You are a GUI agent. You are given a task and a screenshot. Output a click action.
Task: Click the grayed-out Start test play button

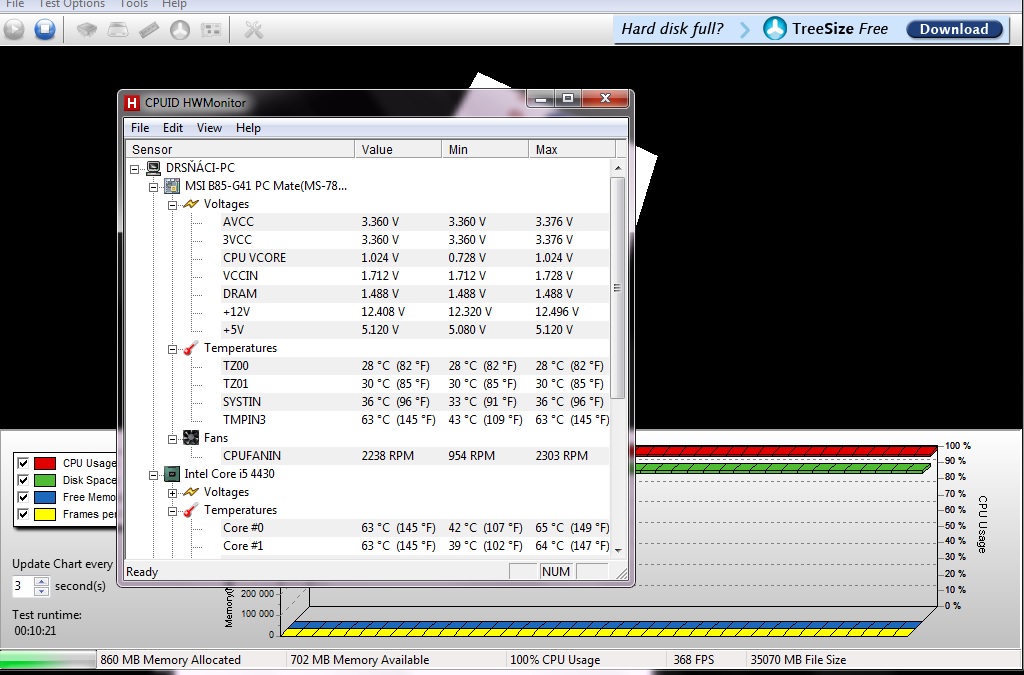13,29
